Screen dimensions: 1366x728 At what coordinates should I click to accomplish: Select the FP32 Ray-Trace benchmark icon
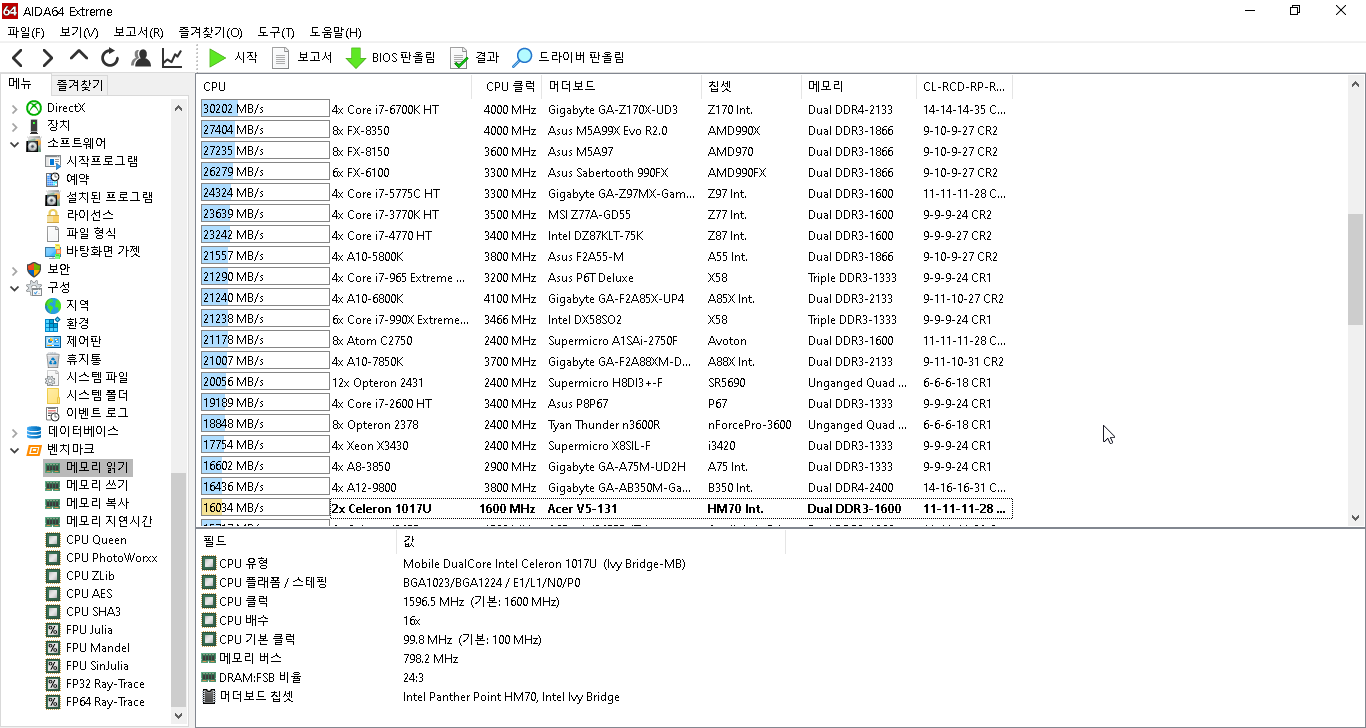pos(53,684)
